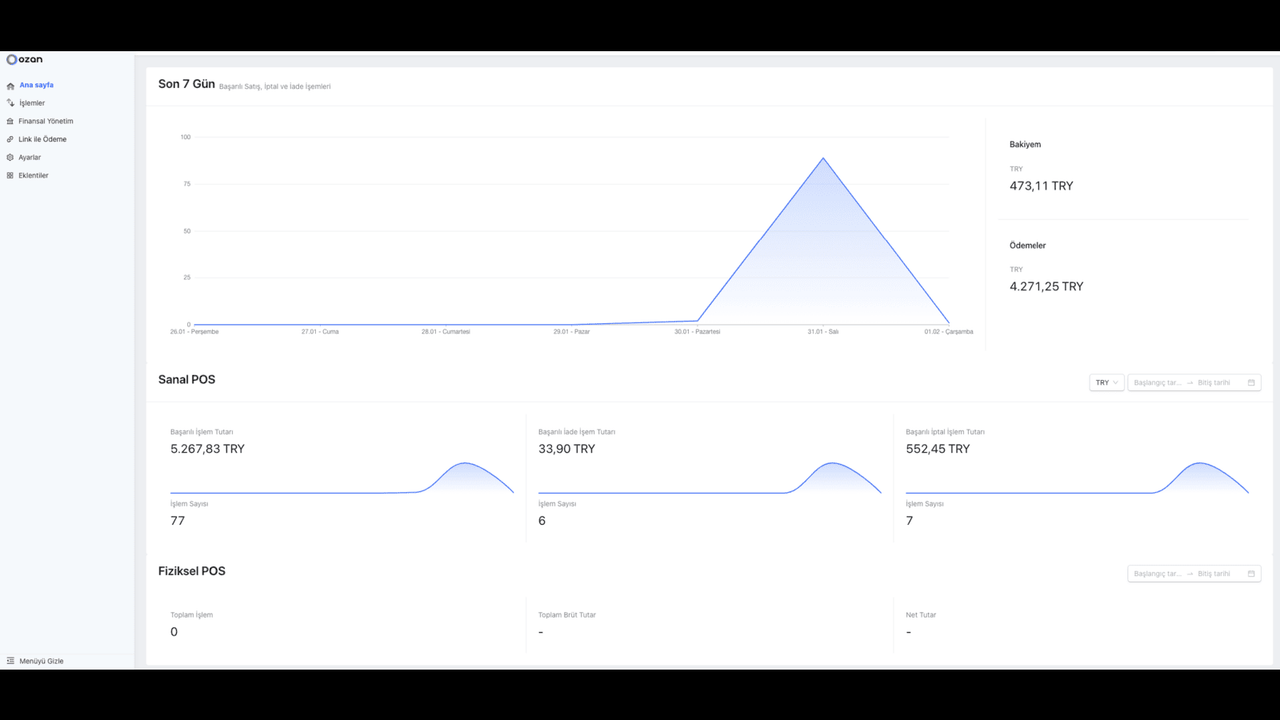The width and height of the screenshot is (1280, 720).
Task: Click the Başarılı İptal İşlem Tutarı sparkline
Action: [x=1077, y=478]
